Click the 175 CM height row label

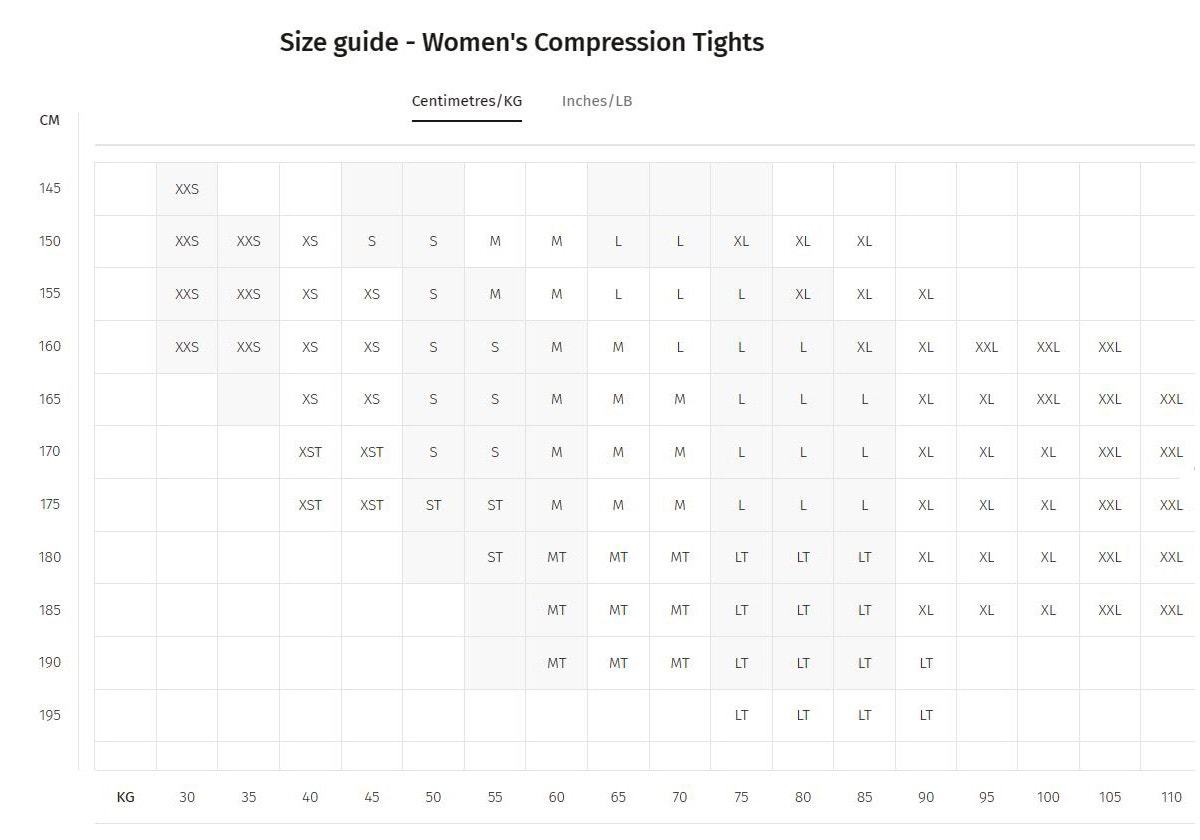point(50,504)
